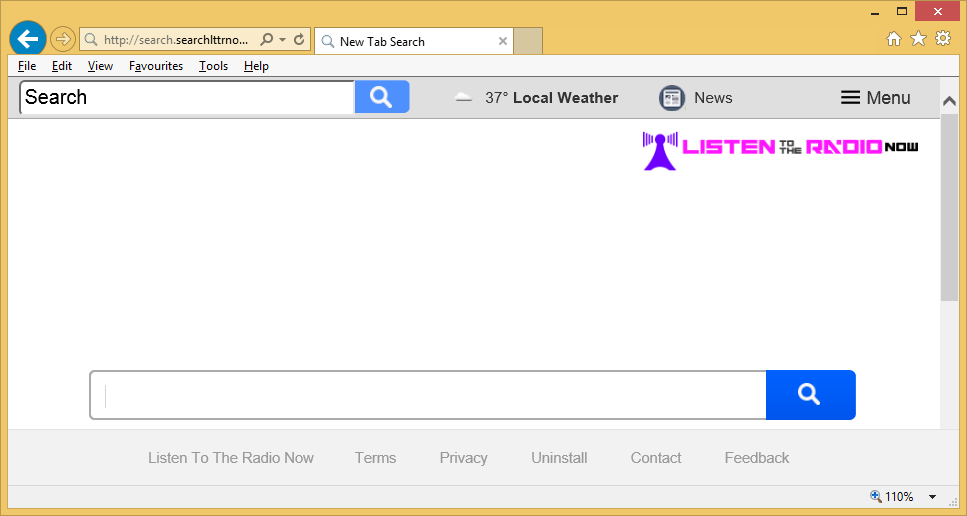Viewport: 967px width, 516px height.
Task: Click the Forward navigation arrow
Action: click(x=62, y=40)
